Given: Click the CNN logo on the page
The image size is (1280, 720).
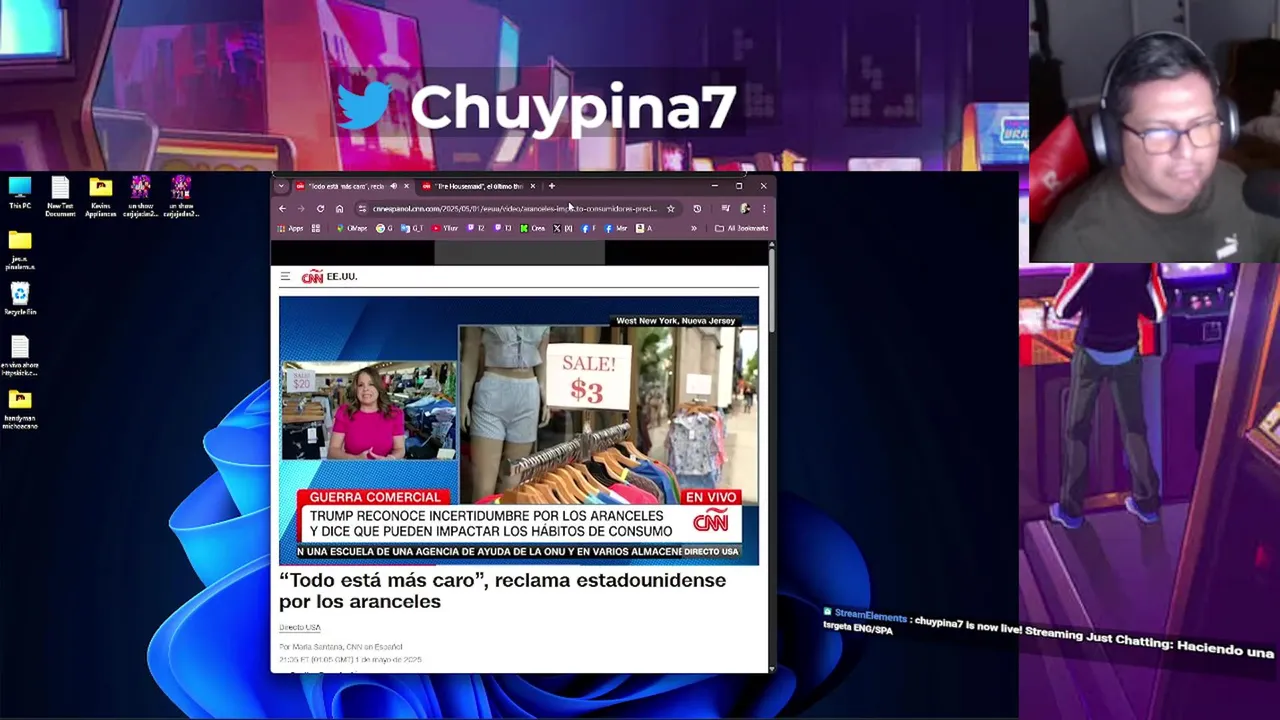Looking at the screenshot, I should [312, 276].
